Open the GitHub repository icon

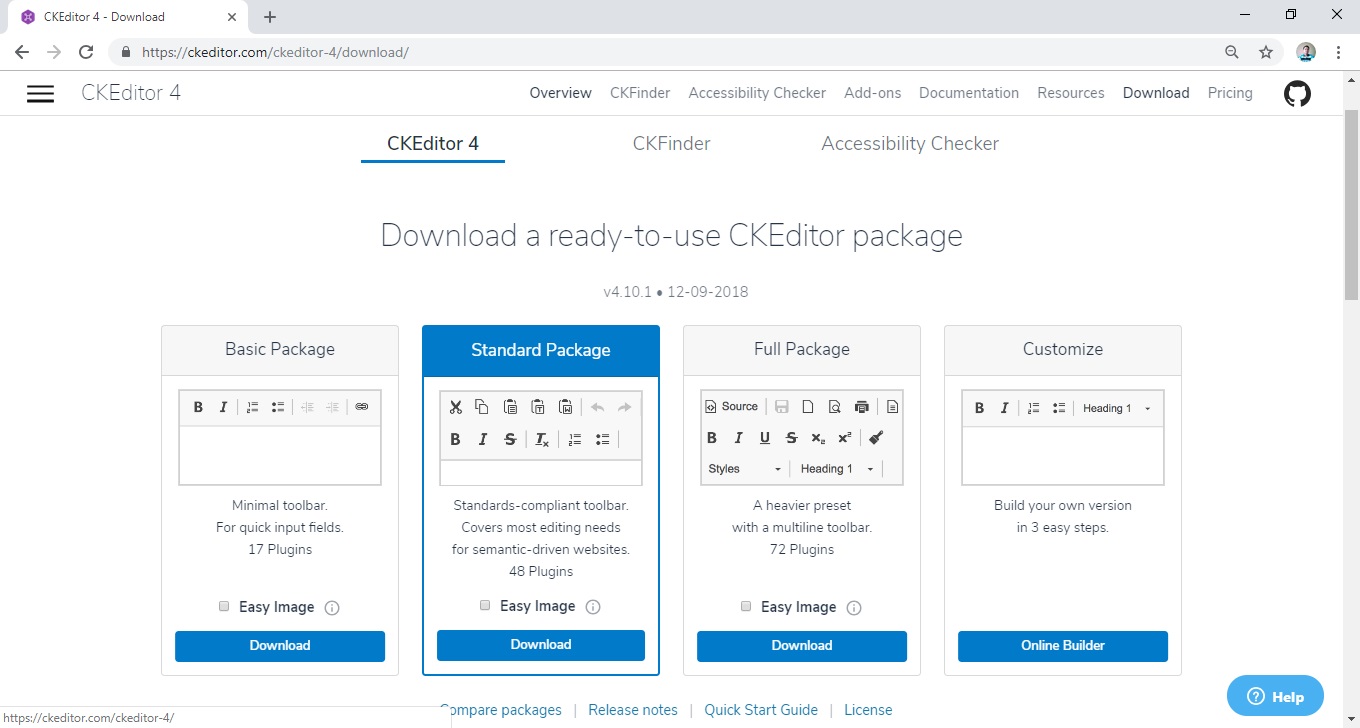point(1297,94)
